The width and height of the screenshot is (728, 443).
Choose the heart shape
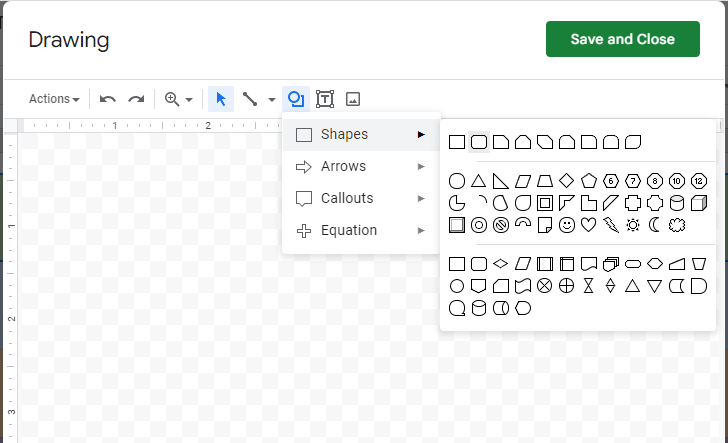pos(589,225)
